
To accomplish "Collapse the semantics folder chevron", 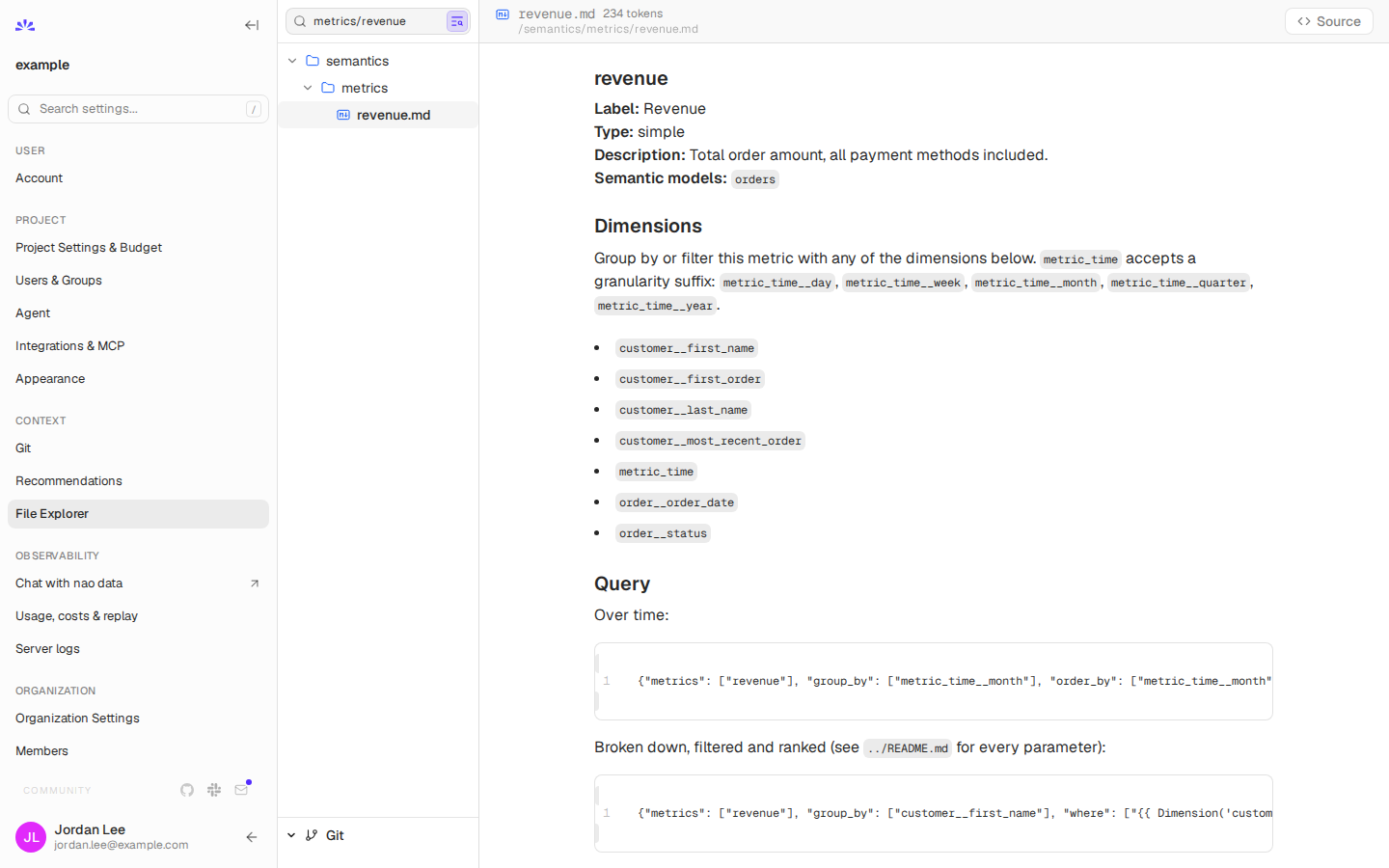I will coord(292,61).
